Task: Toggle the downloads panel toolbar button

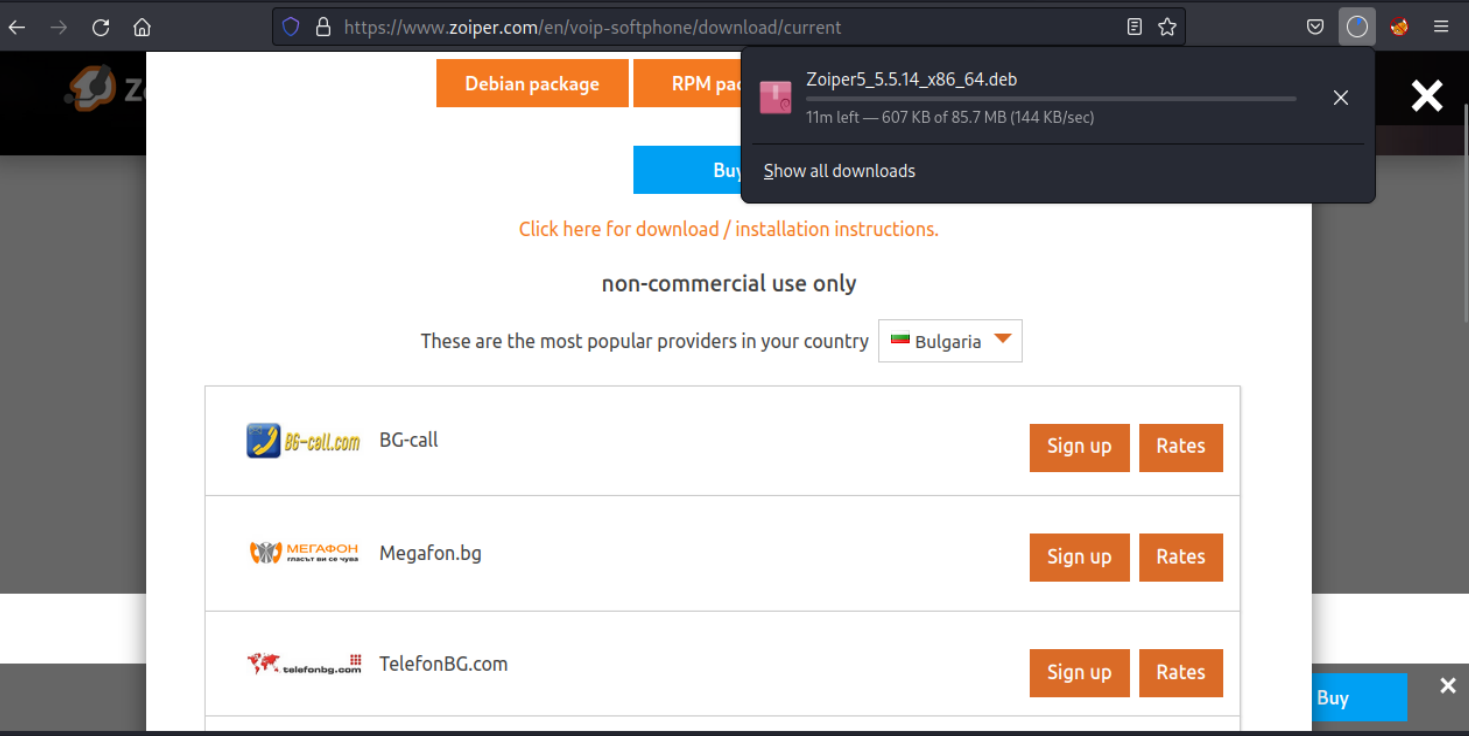Action: [1357, 27]
